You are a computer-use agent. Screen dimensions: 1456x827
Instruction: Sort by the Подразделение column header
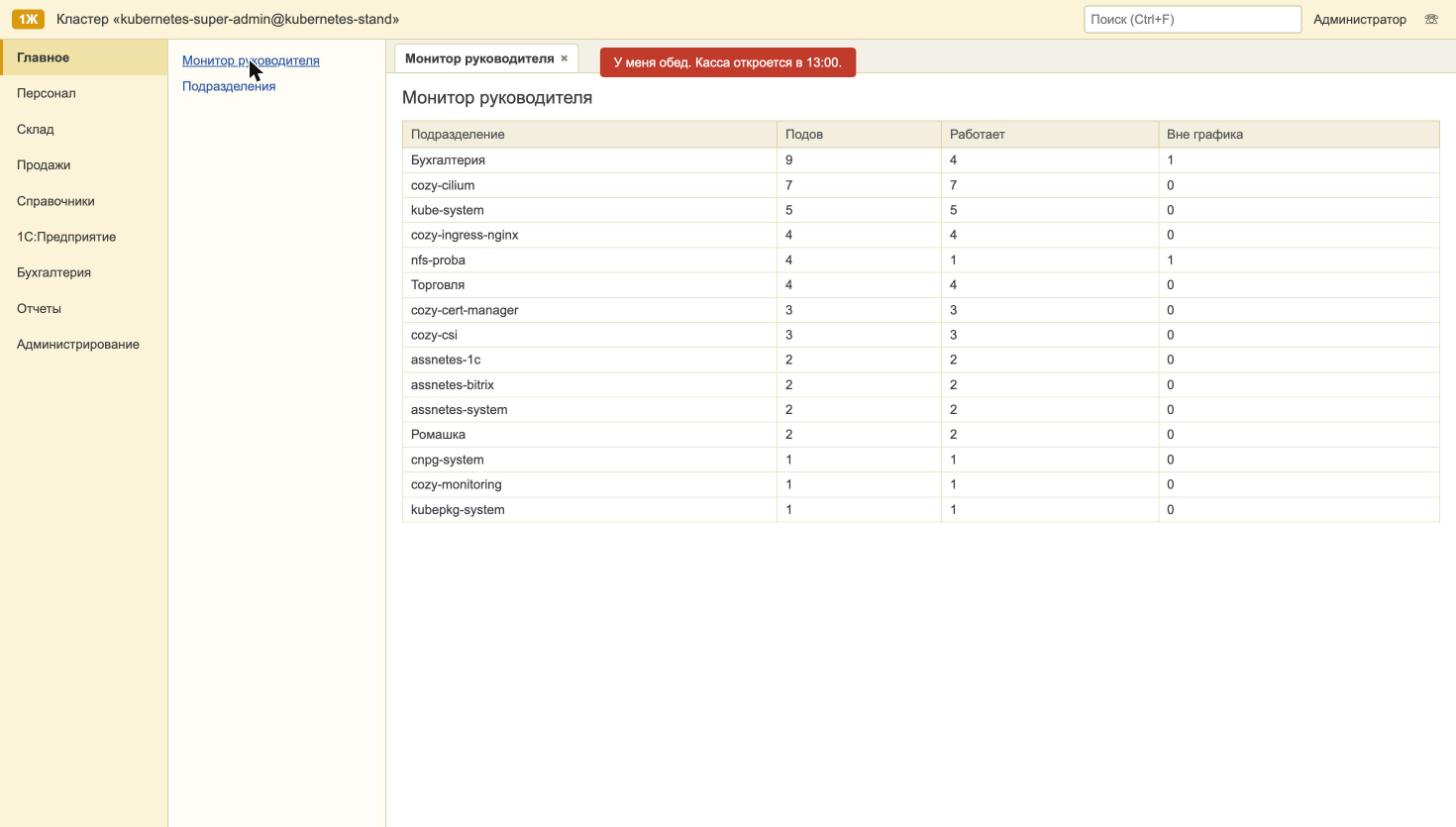590,134
